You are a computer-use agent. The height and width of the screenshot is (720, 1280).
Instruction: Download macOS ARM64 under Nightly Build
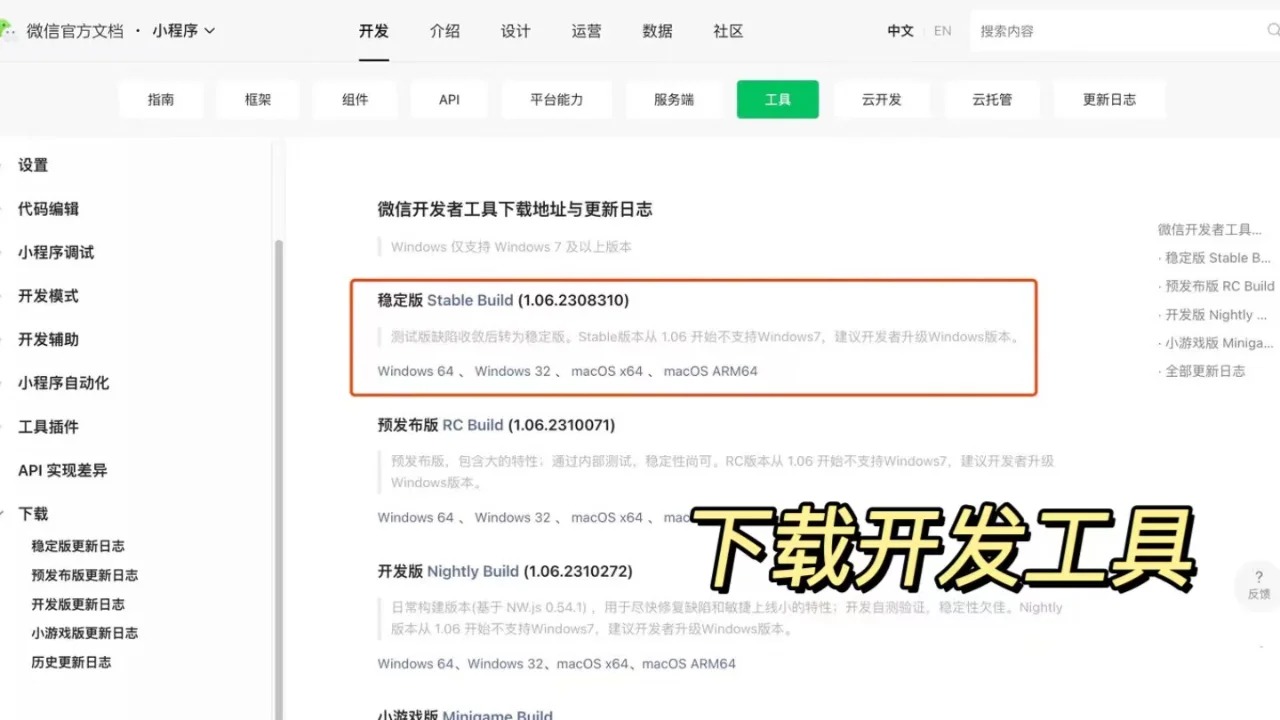(x=689, y=663)
